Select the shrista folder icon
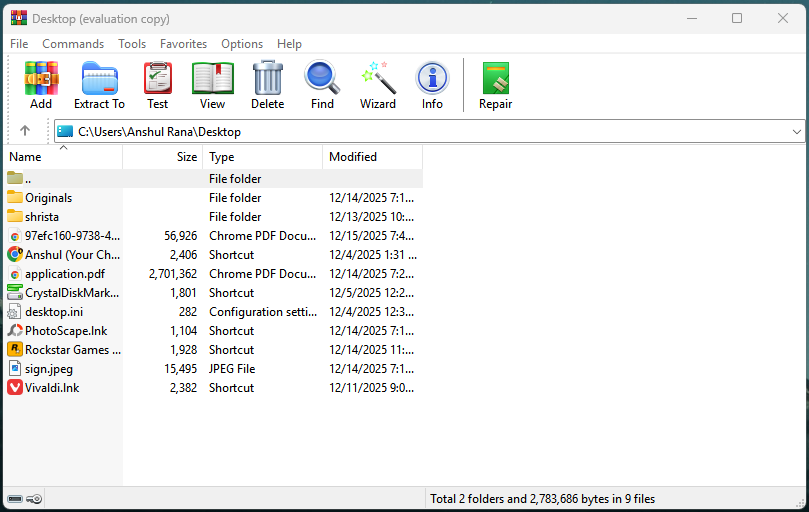The image size is (809, 512). tap(15, 217)
